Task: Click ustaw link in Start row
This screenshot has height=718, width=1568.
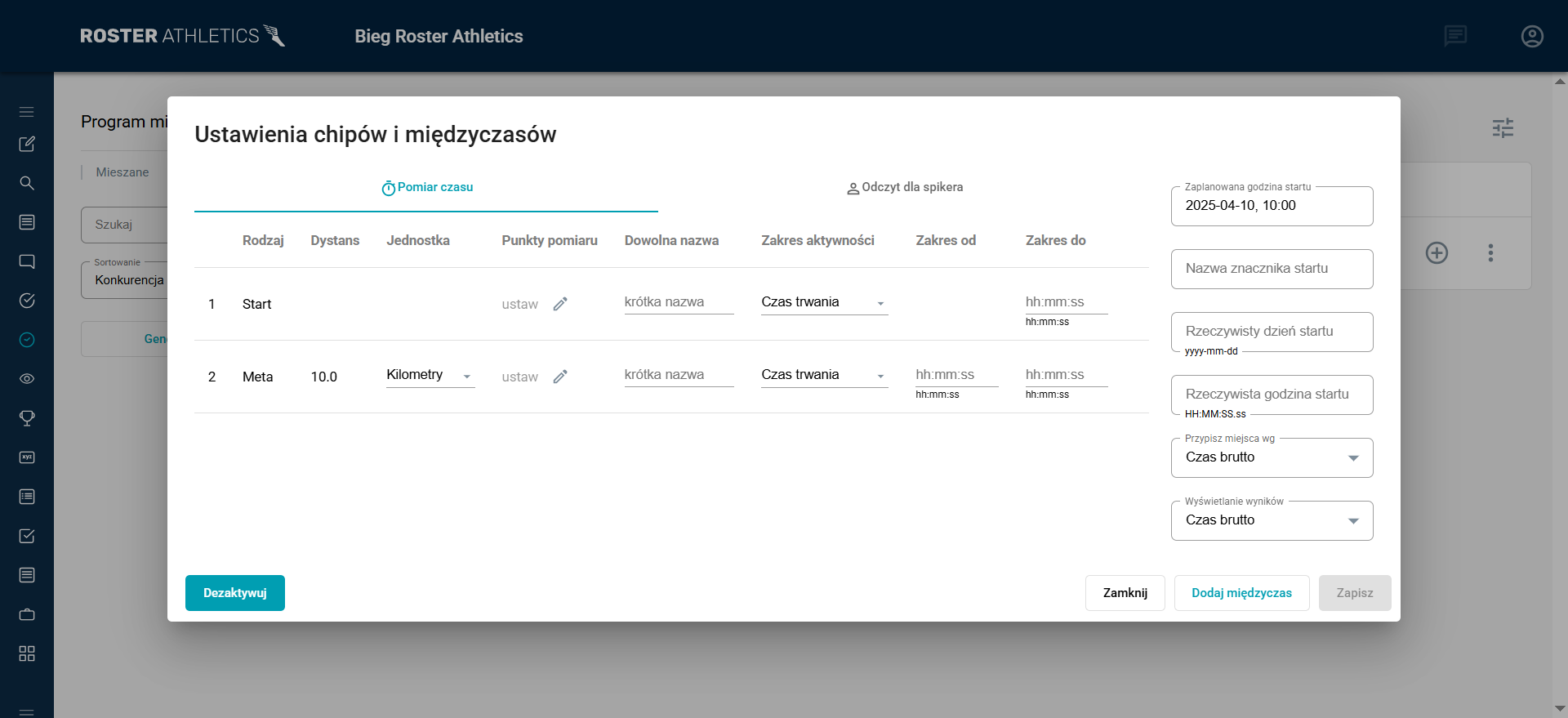Action: tap(519, 304)
